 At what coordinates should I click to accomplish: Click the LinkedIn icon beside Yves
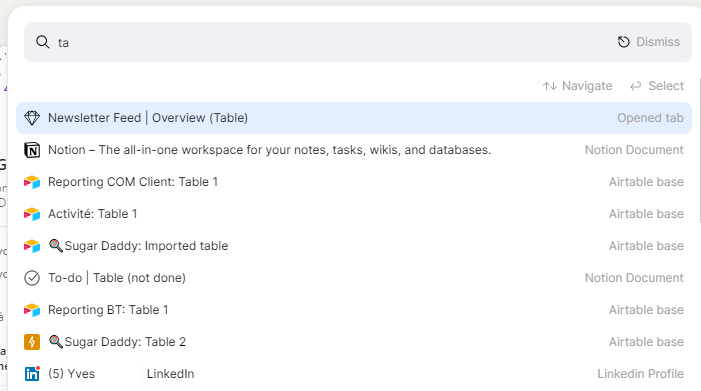pos(32,374)
